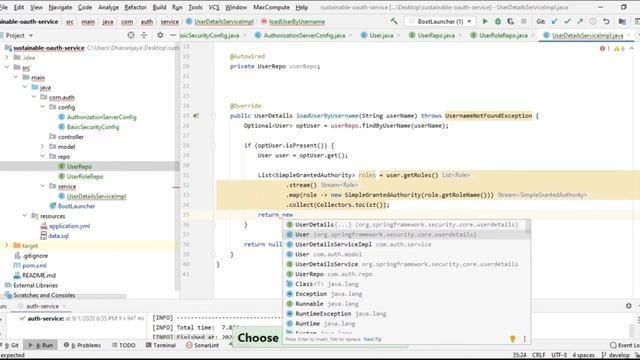Image resolution: width=640 pixels, height=360 pixels.
Task: Open the MaxCompute menu
Action: 271,7
